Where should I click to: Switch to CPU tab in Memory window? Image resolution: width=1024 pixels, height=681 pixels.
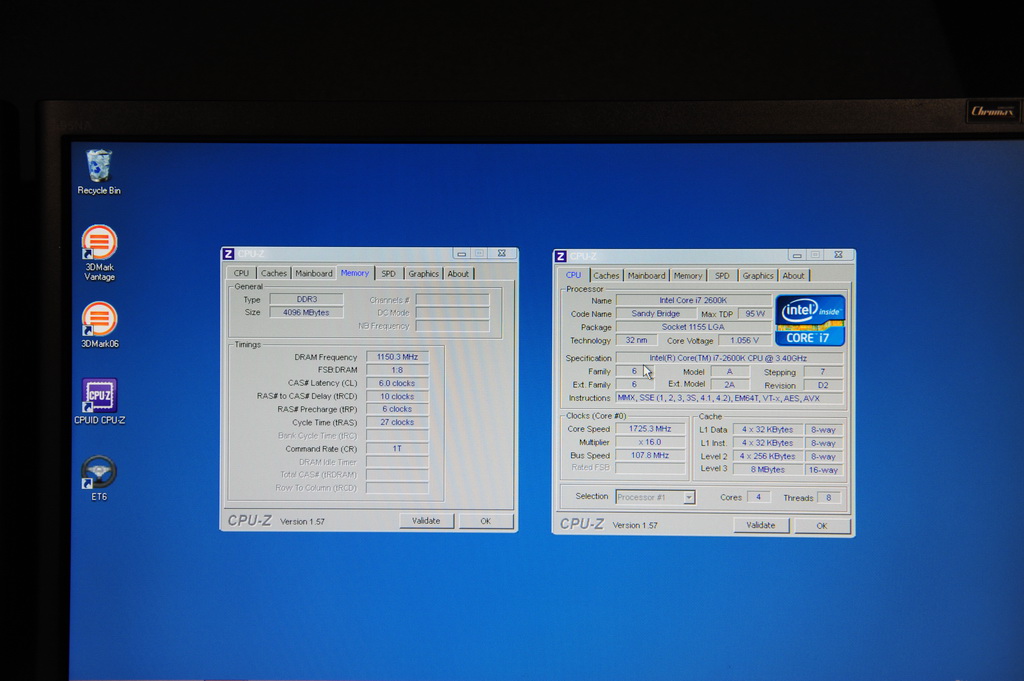(x=241, y=274)
